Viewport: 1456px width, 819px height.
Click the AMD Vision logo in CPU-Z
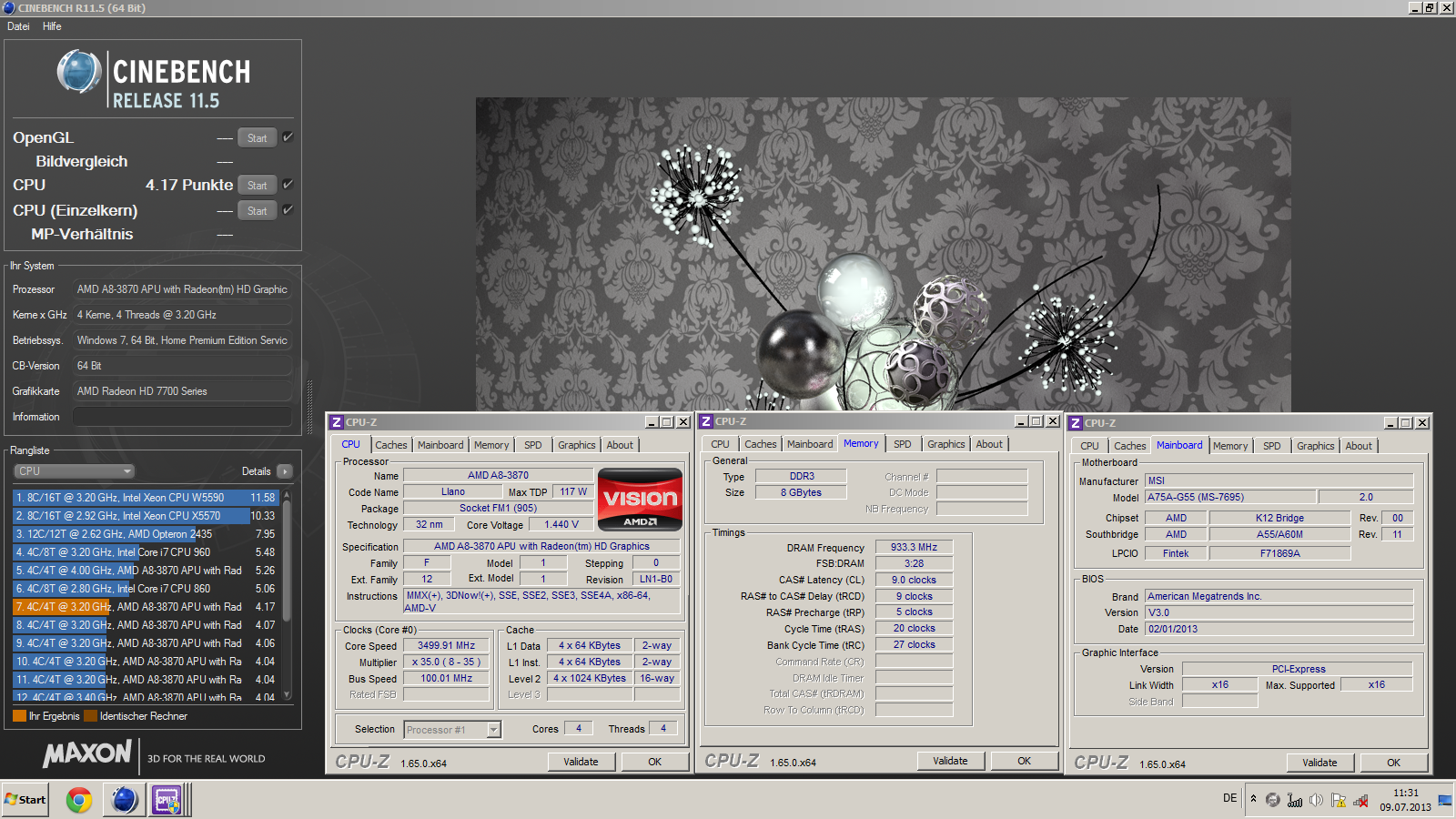640,499
